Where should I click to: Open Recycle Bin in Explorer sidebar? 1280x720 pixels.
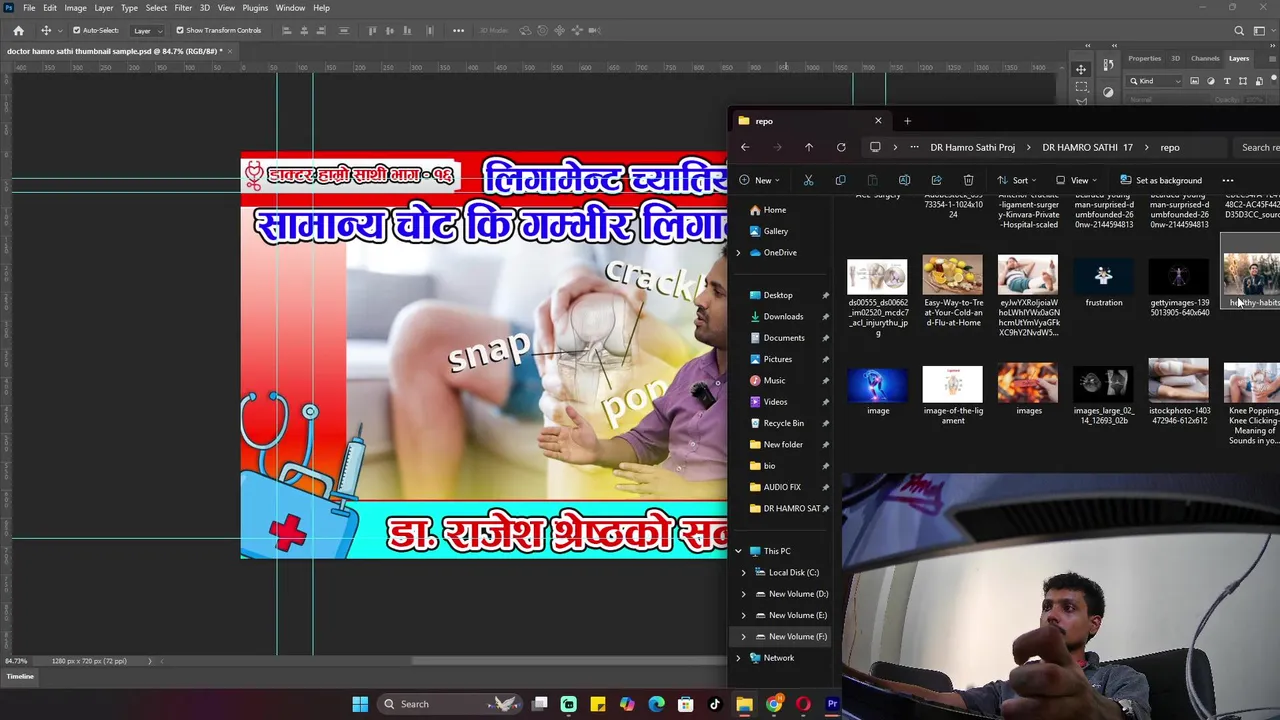coord(783,423)
